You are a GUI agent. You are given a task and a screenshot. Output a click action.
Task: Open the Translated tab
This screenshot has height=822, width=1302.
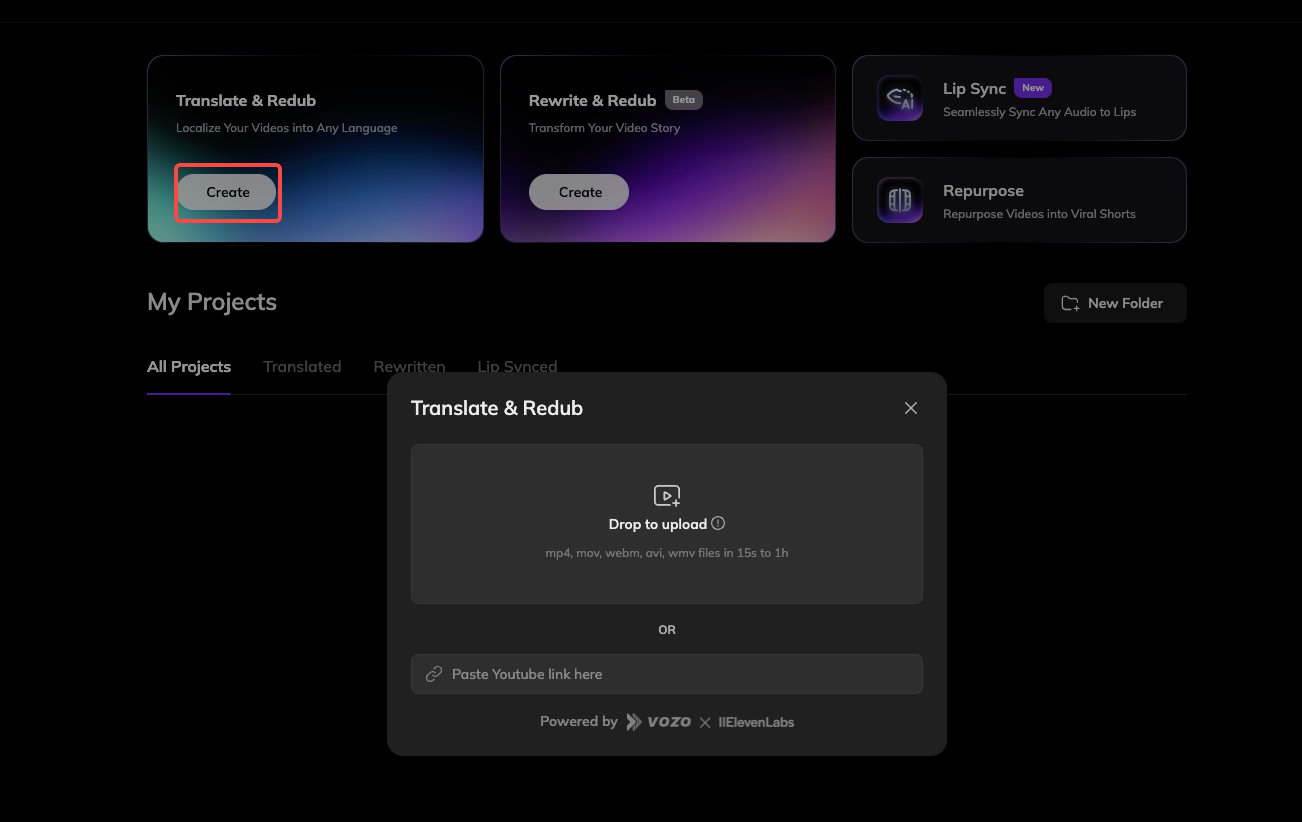[x=302, y=367]
